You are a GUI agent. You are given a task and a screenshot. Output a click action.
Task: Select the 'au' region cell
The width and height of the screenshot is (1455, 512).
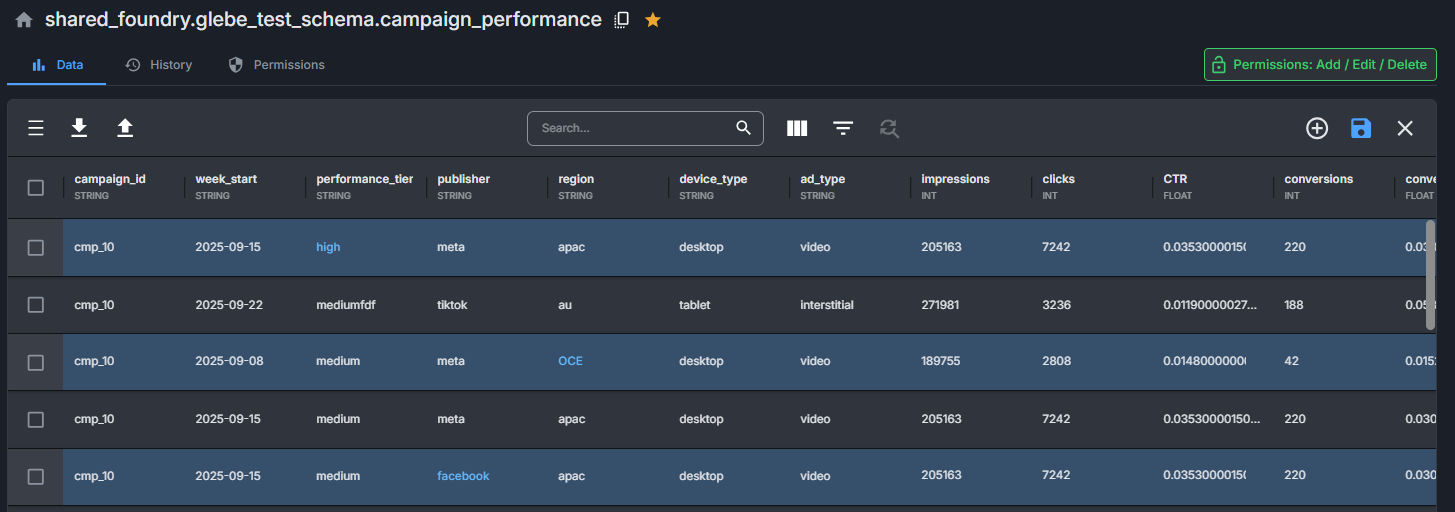coord(607,305)
